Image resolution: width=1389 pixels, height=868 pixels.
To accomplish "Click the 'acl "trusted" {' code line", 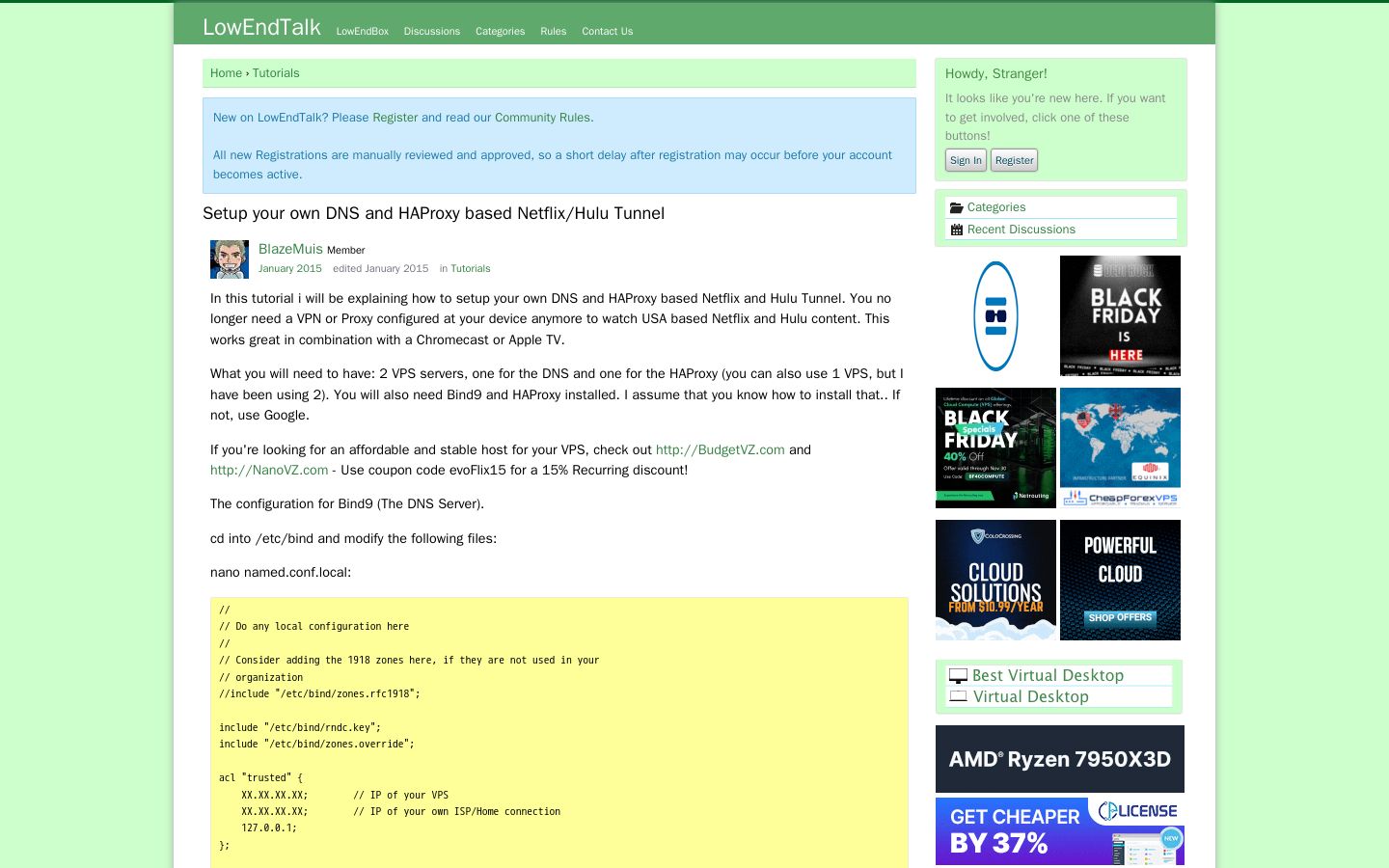I will pos(260,778).
